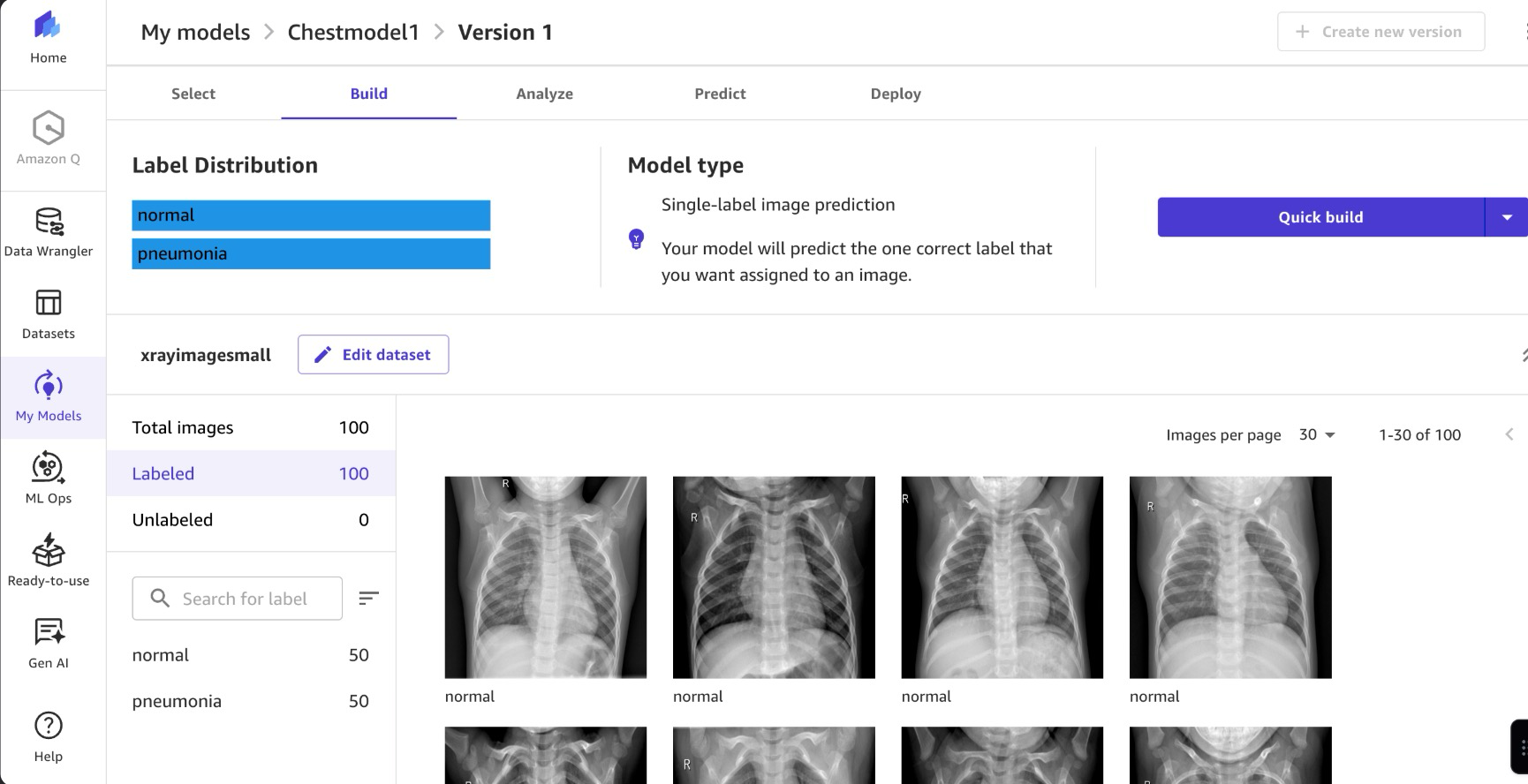Expand the Quick build dropdown arrow
Screen dimensions: 1528x784
tap(1507, 217)
